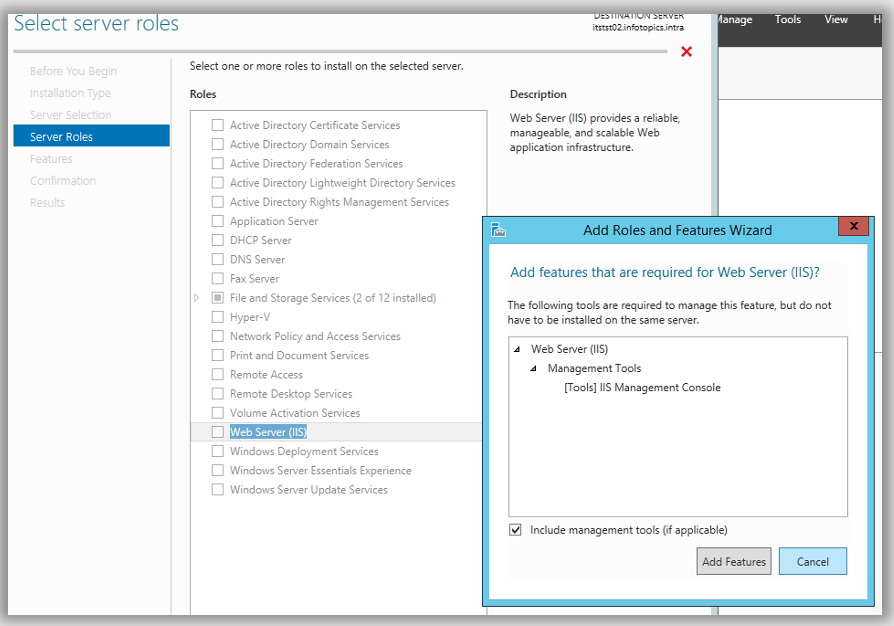Click the Select server roles heading
The image size is (894, 626).
click(96, 24)
